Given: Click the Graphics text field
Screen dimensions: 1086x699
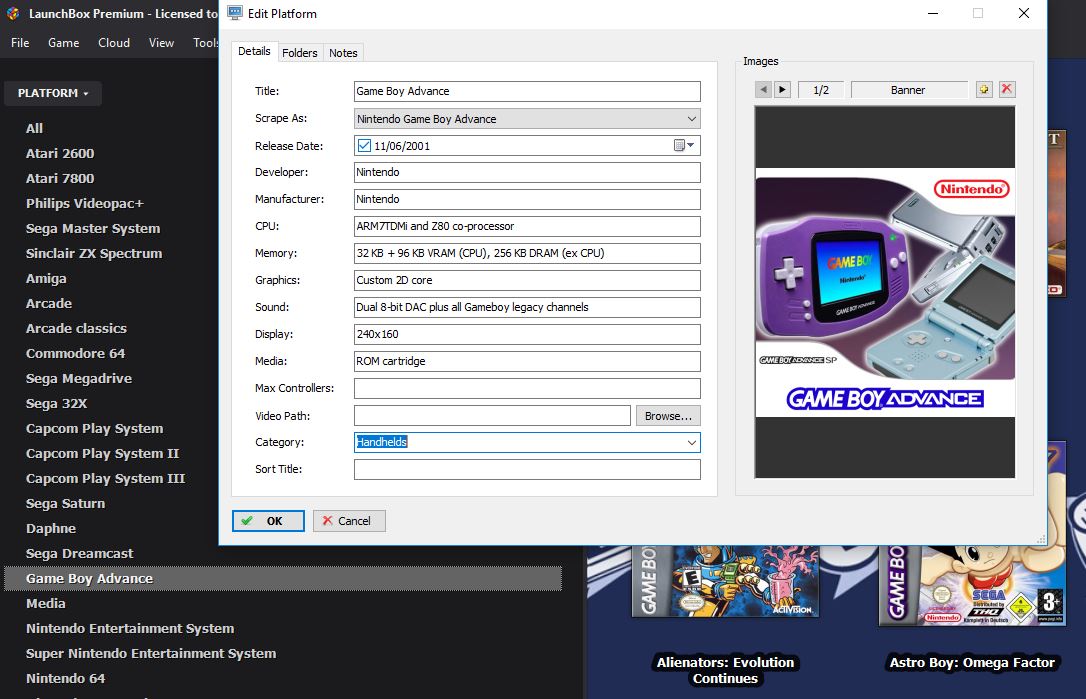Looking at the screenshot, I should click(x=527, y=281).
